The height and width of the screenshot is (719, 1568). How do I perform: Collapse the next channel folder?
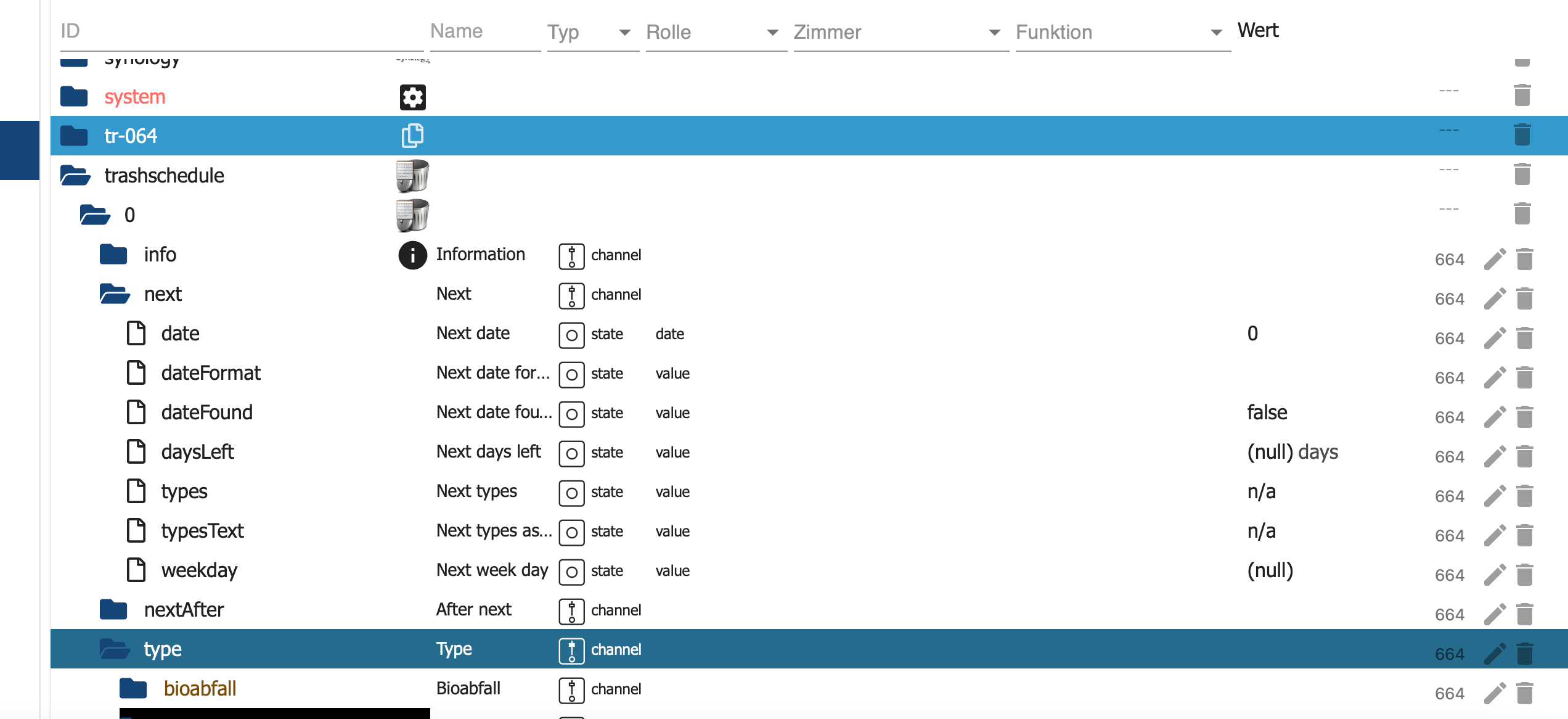coord(115,294)
